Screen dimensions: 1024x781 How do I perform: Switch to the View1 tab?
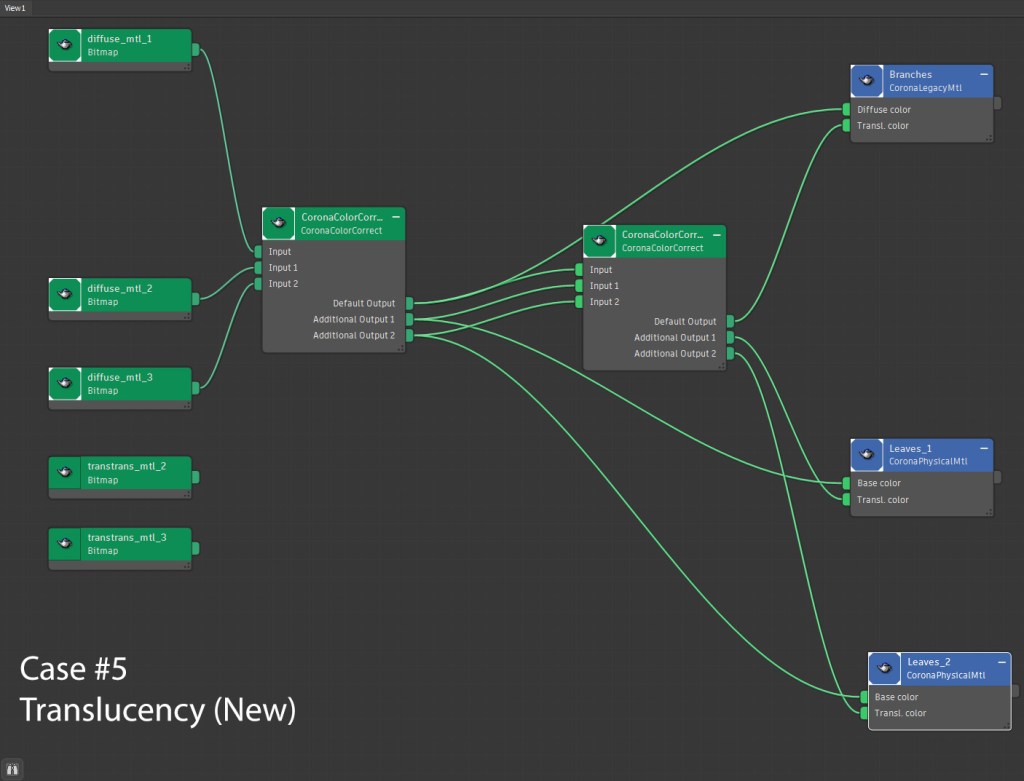click(x=15, y=7)
